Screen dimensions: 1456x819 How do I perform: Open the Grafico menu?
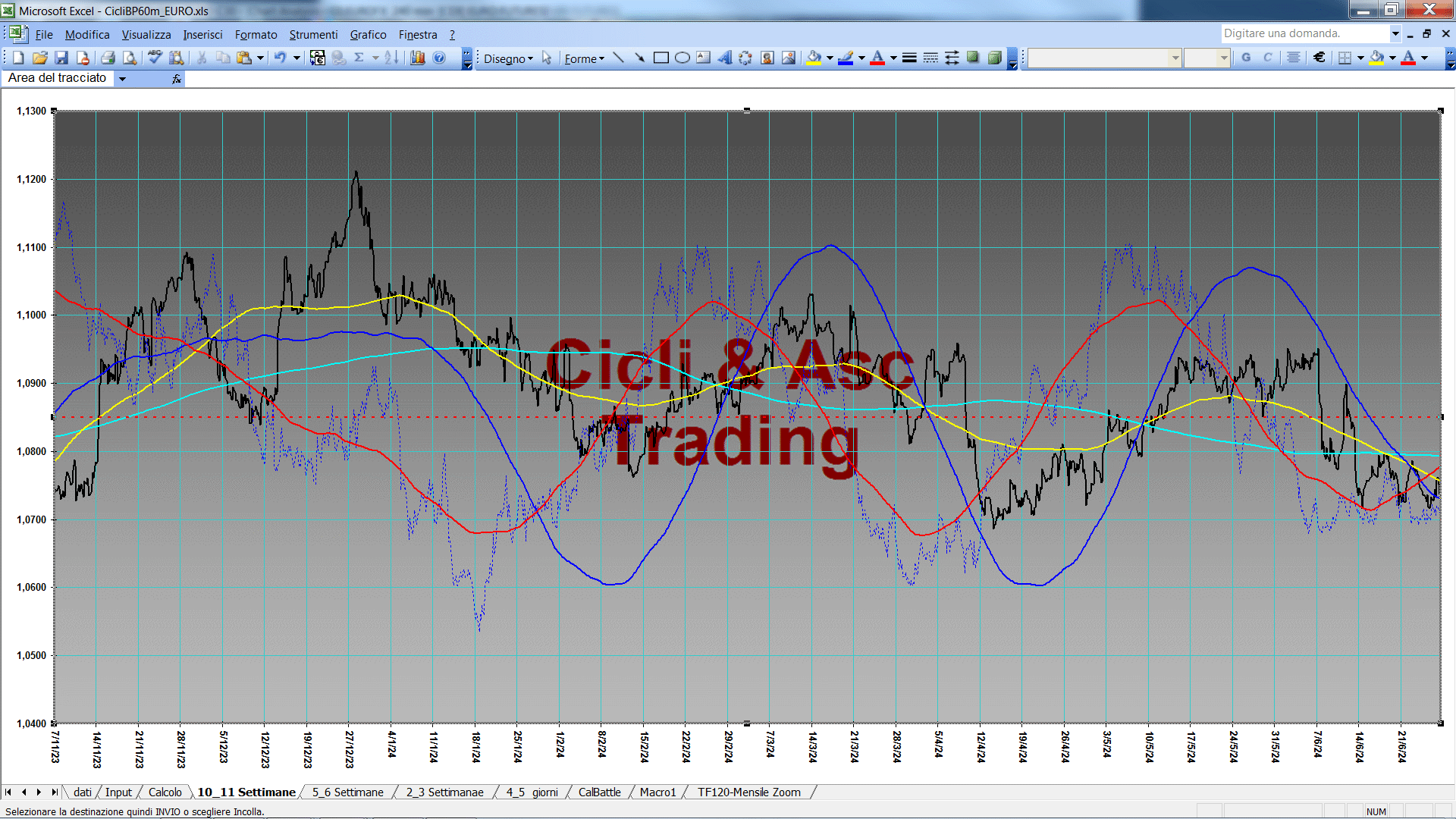[368, 35]
